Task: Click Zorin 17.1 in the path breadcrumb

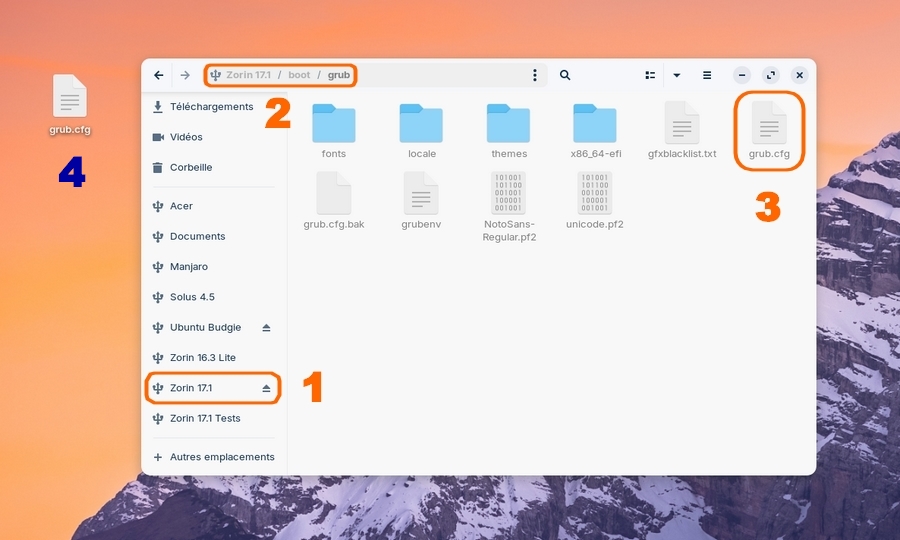Action: pos(246,75)
